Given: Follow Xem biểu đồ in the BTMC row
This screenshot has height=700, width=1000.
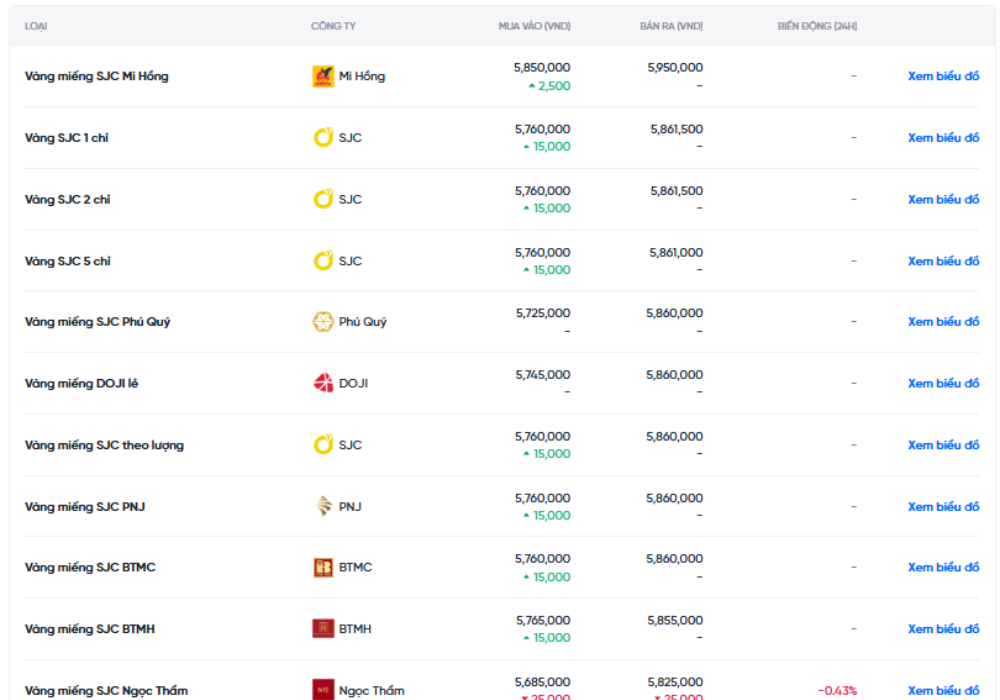Looking at the screenshot, I should click(943, 567).
